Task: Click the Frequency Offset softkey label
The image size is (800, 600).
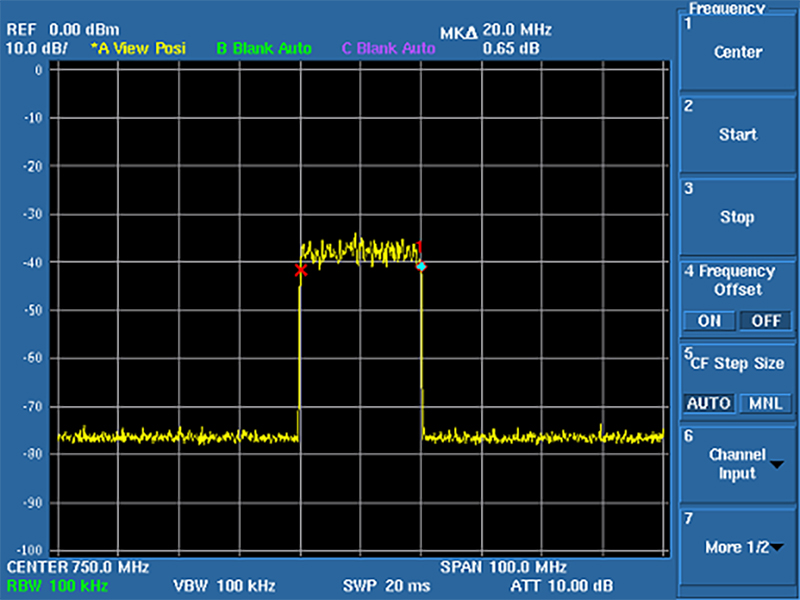Action: (737, 280)
